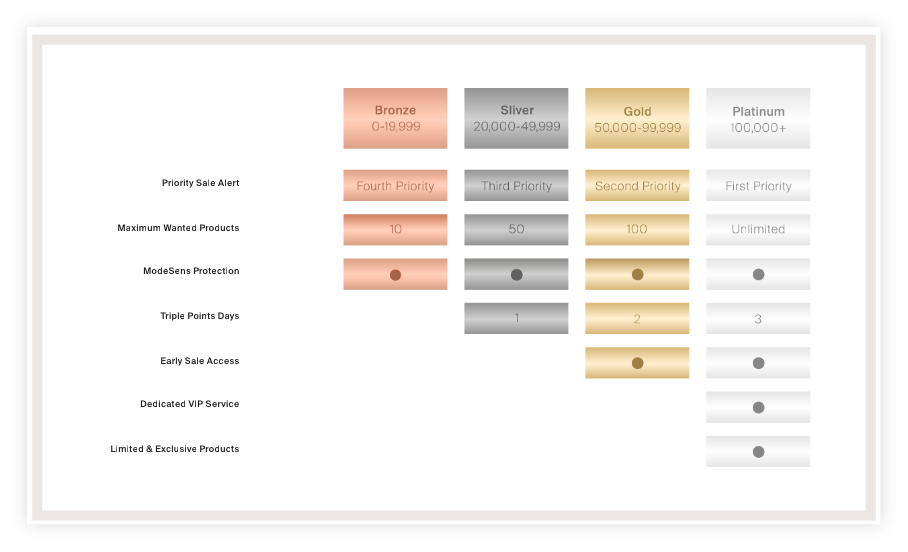Click Platinum ModeSens Protection dot
Image resolution: width=908 pixels, height=552 pixels.
pos(758,274)
